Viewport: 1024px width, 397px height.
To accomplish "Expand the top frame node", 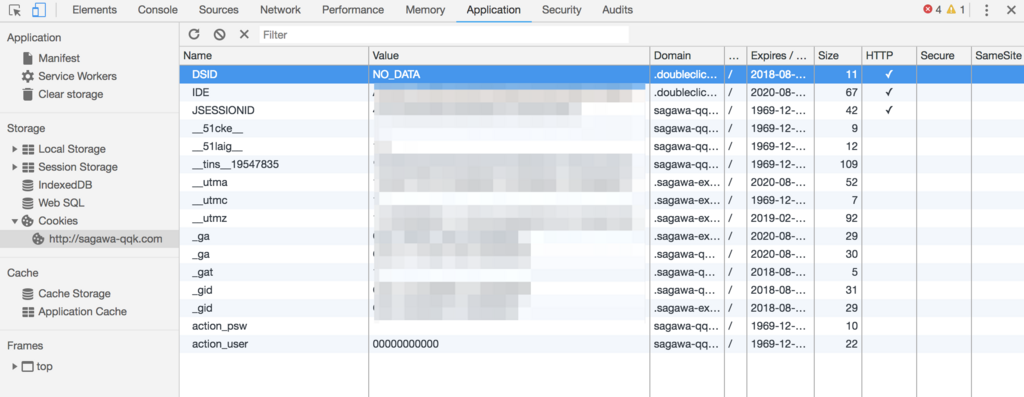I will (15, 366).
